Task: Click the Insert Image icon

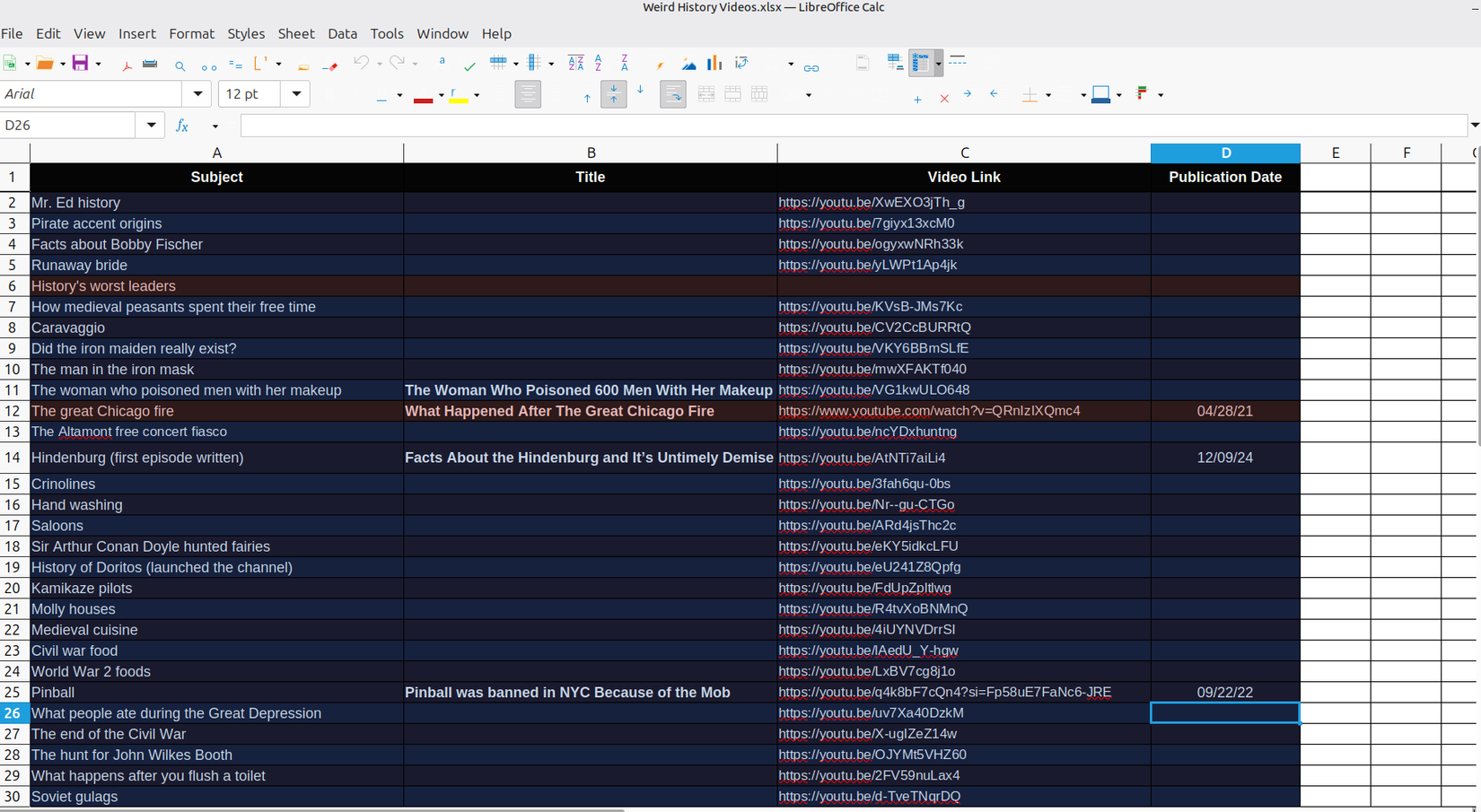Action: 688,64
